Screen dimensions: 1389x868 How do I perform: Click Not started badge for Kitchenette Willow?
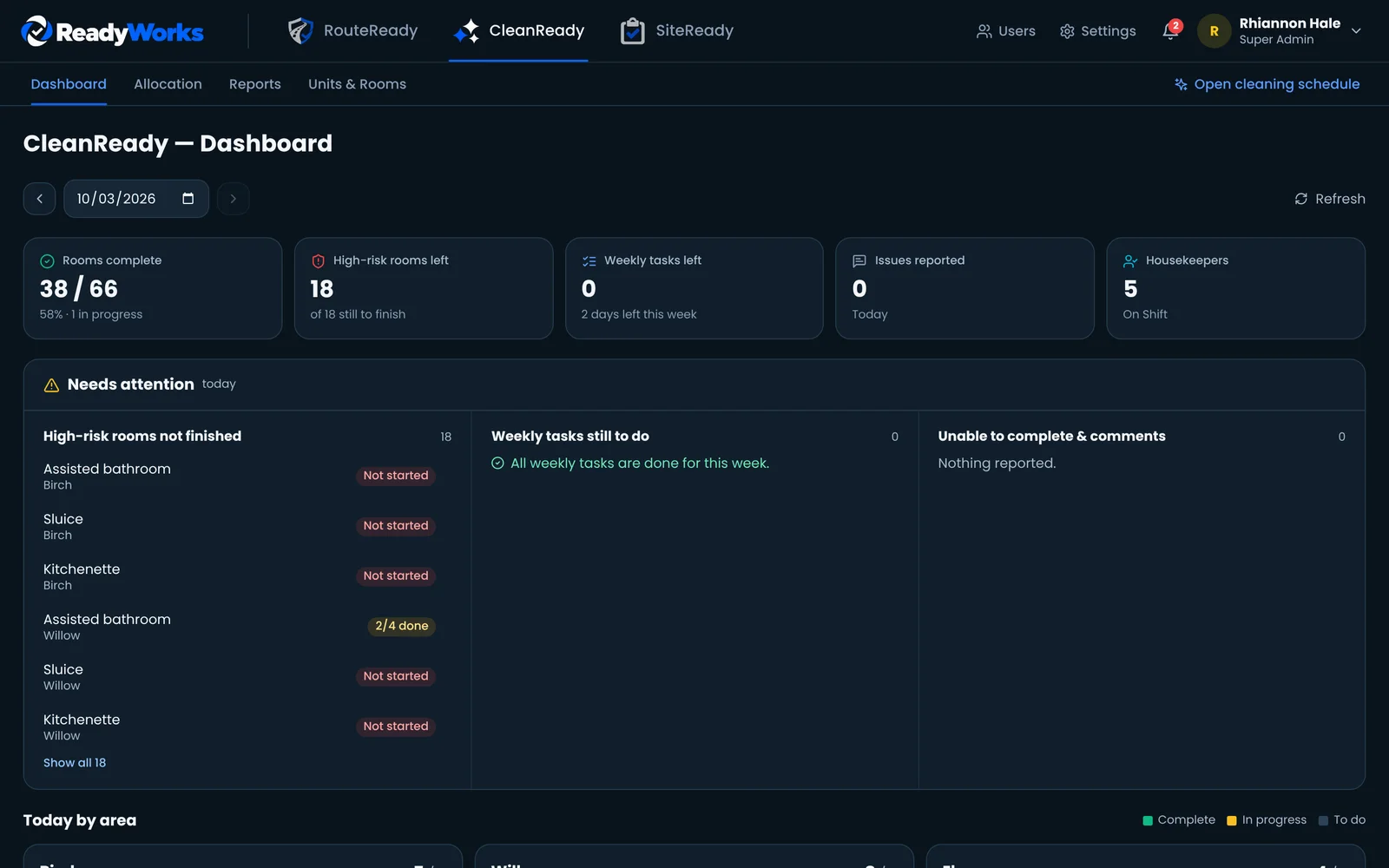[x=396, y=727]
